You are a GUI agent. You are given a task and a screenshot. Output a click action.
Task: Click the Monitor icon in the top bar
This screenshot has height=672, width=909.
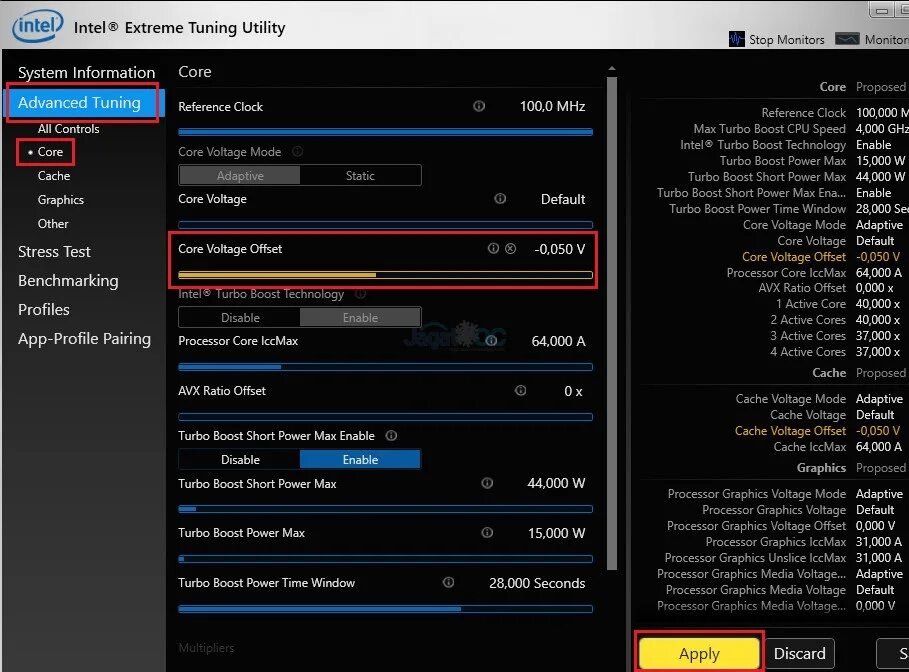tap(847, 39)
